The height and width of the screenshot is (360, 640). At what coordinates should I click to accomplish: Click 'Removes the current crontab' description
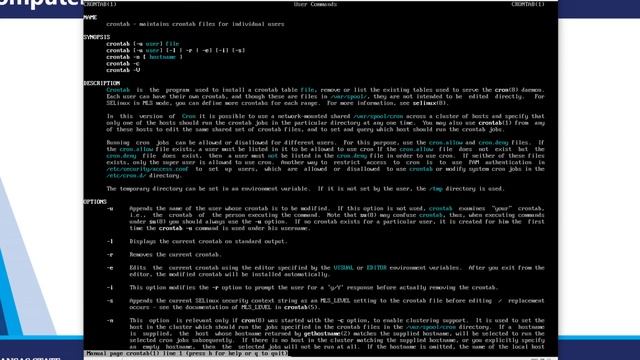(x=176, y=255)
